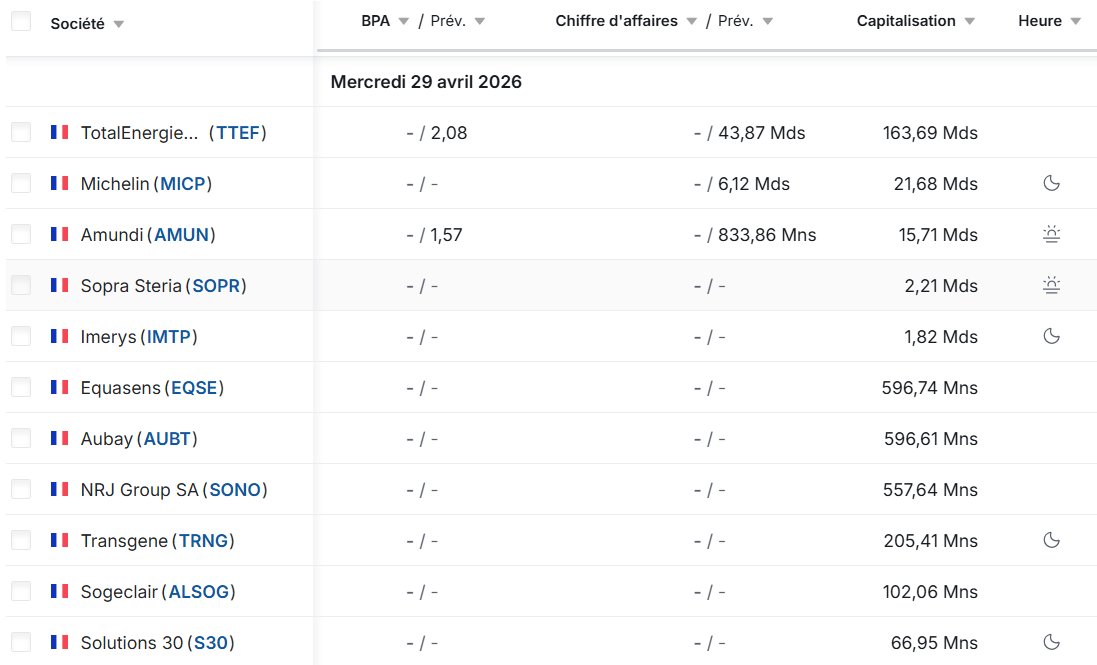This screenshot has height=665, width=1097.
Task: Click French flag beside Equasens
Action: tap(59, 387)
